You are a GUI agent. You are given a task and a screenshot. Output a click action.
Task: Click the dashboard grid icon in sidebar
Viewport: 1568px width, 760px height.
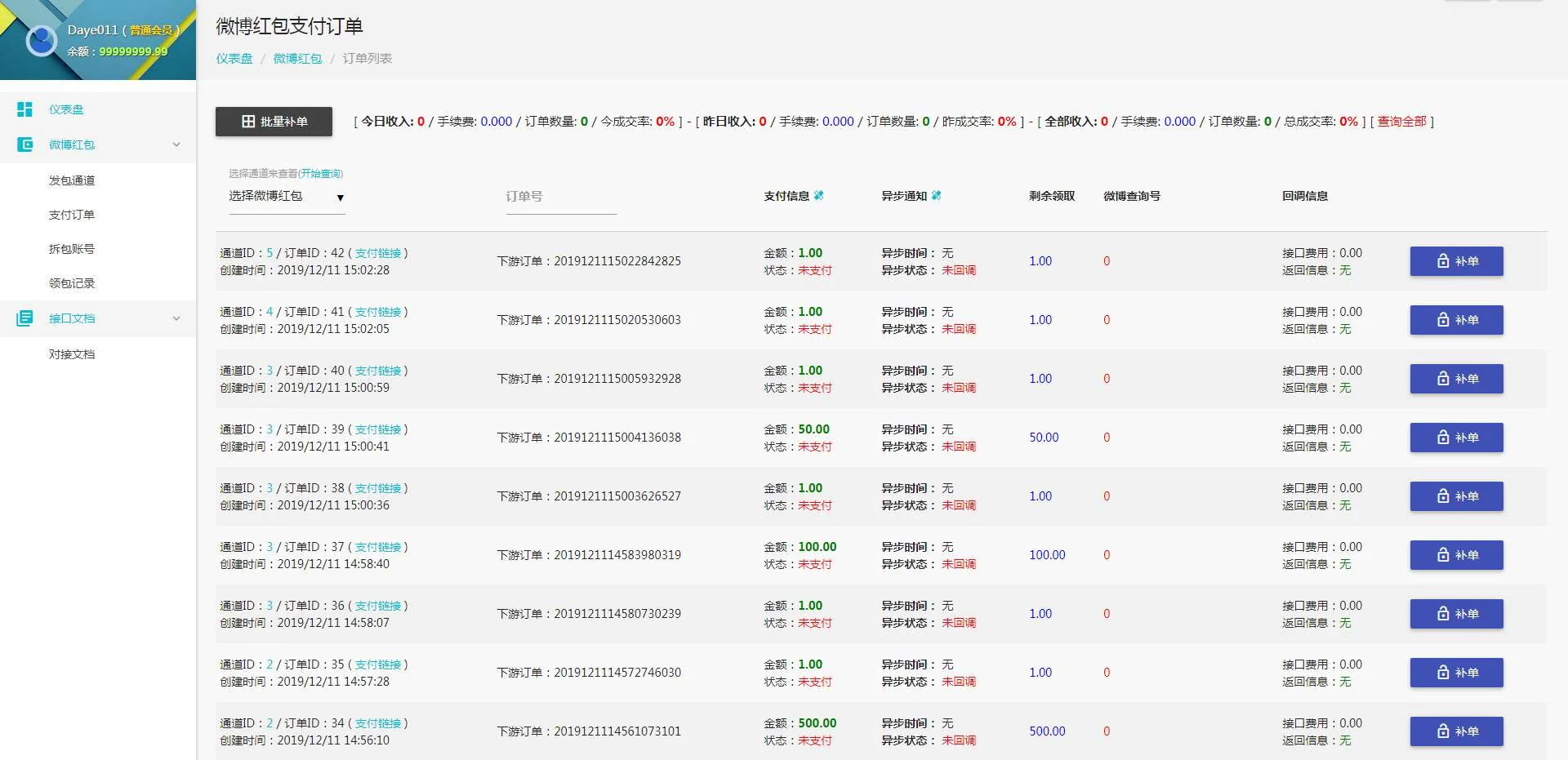click(x=24, y=109)
